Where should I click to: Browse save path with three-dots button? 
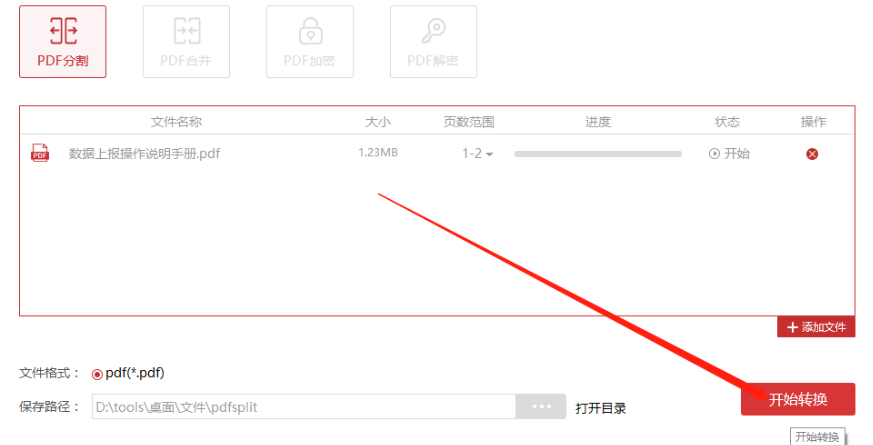tap(541, 407)
